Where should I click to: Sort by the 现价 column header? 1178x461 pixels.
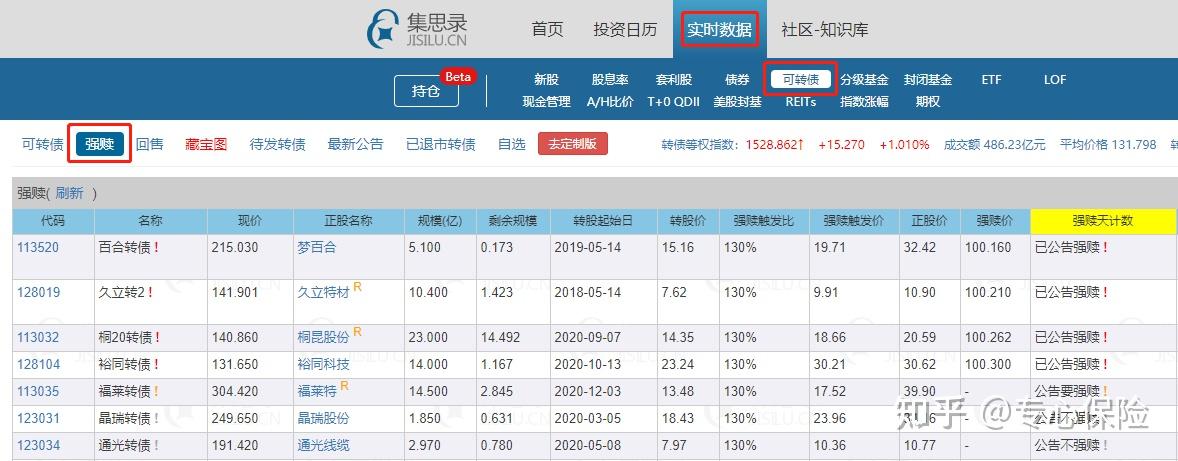(x=249, y=221)
